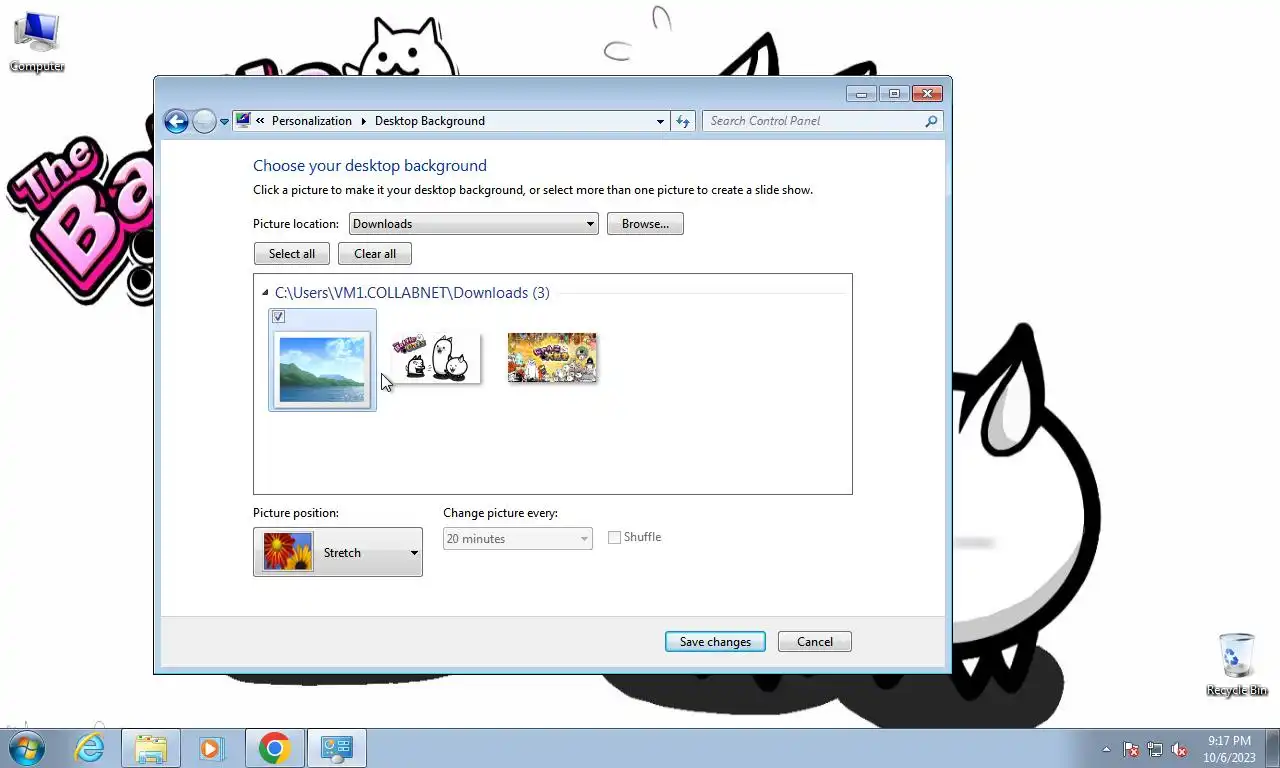Minimize the Desktop Background window
1280x768 pixels.
tap(861, 94)
